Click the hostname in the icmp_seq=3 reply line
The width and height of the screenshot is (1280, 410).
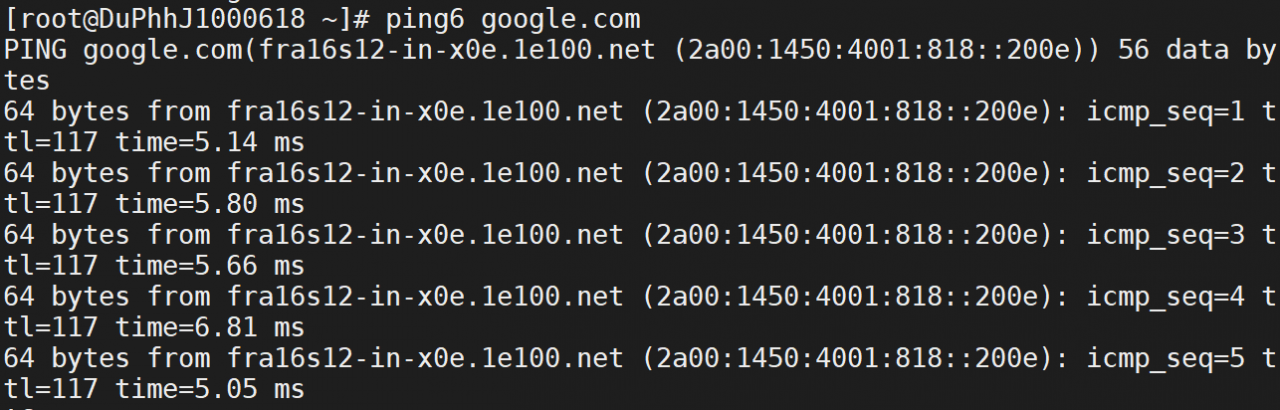pos(426,235)
